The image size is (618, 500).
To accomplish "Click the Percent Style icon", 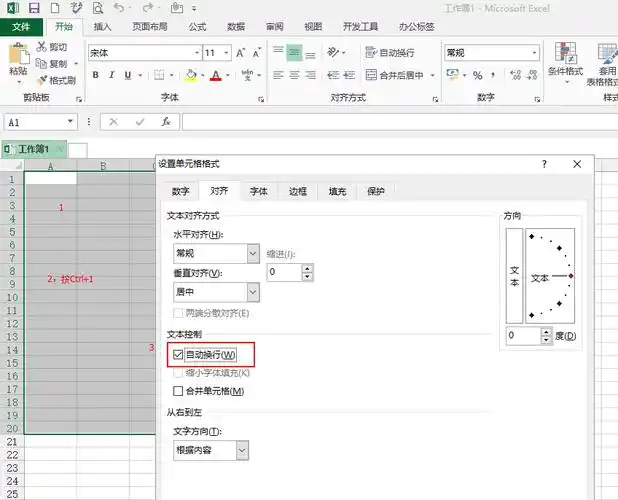I will 478,75.
